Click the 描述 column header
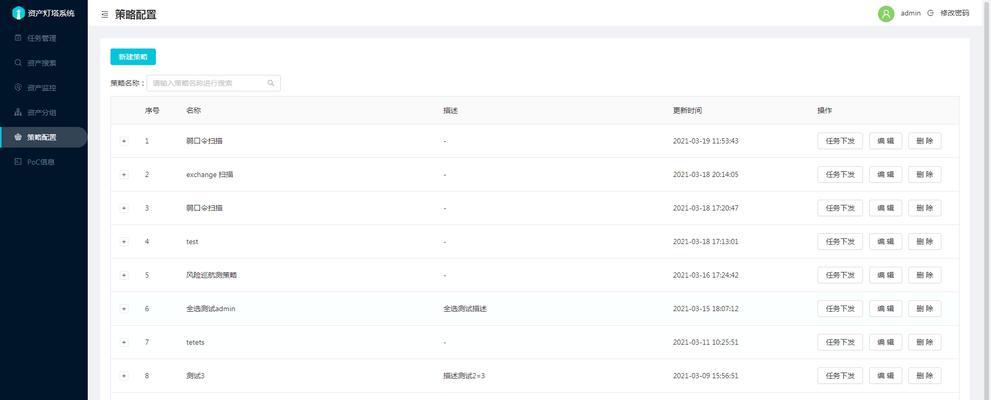991x400 pixels. [x=451, y=111]
